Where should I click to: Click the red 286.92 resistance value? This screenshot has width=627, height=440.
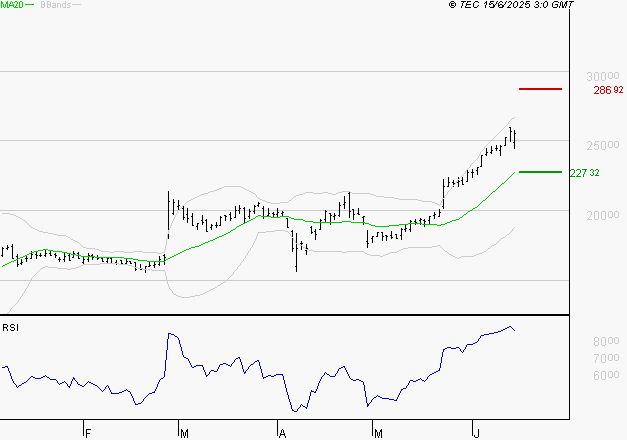tap(608, 90)
